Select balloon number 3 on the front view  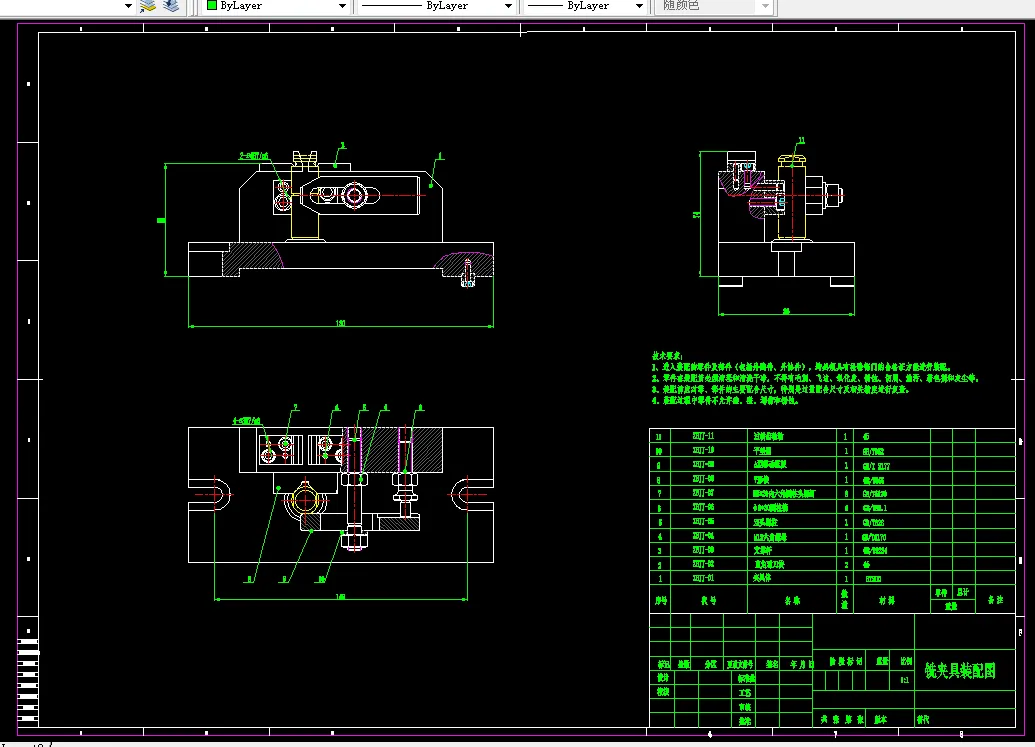point(342,145)
